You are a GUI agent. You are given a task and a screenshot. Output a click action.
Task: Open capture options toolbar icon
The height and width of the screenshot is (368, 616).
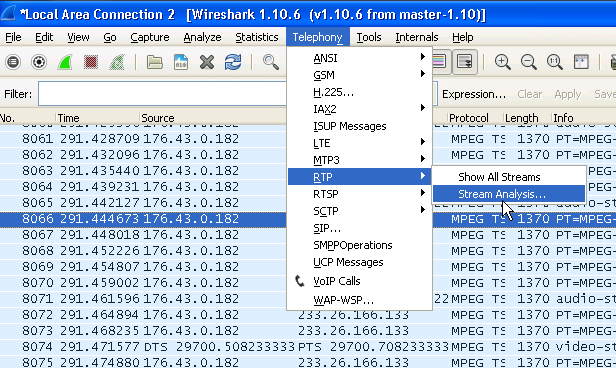39,62
